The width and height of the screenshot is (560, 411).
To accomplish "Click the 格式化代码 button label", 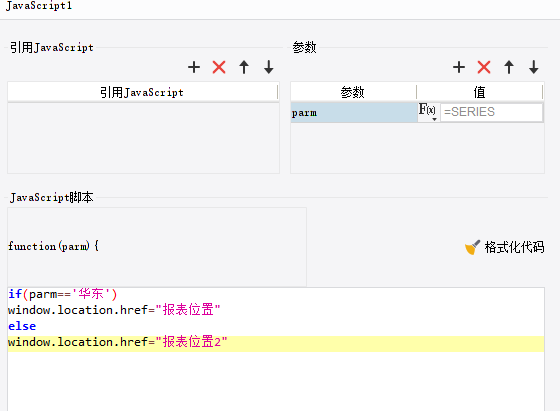I will [x=514, y=247].
